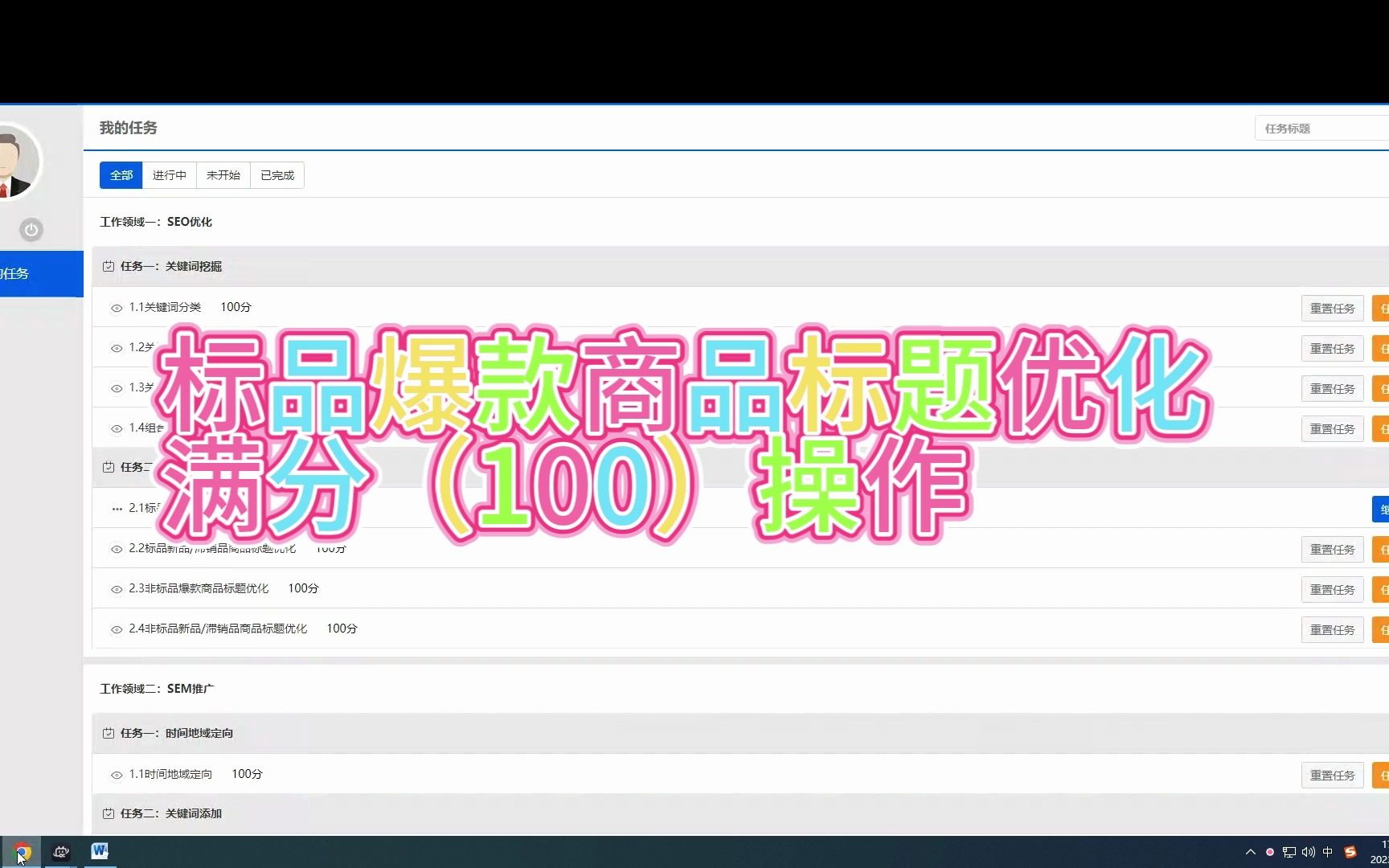Open Chrome from the taskbar
The image size is (1389, 868).
coord(22,851)
